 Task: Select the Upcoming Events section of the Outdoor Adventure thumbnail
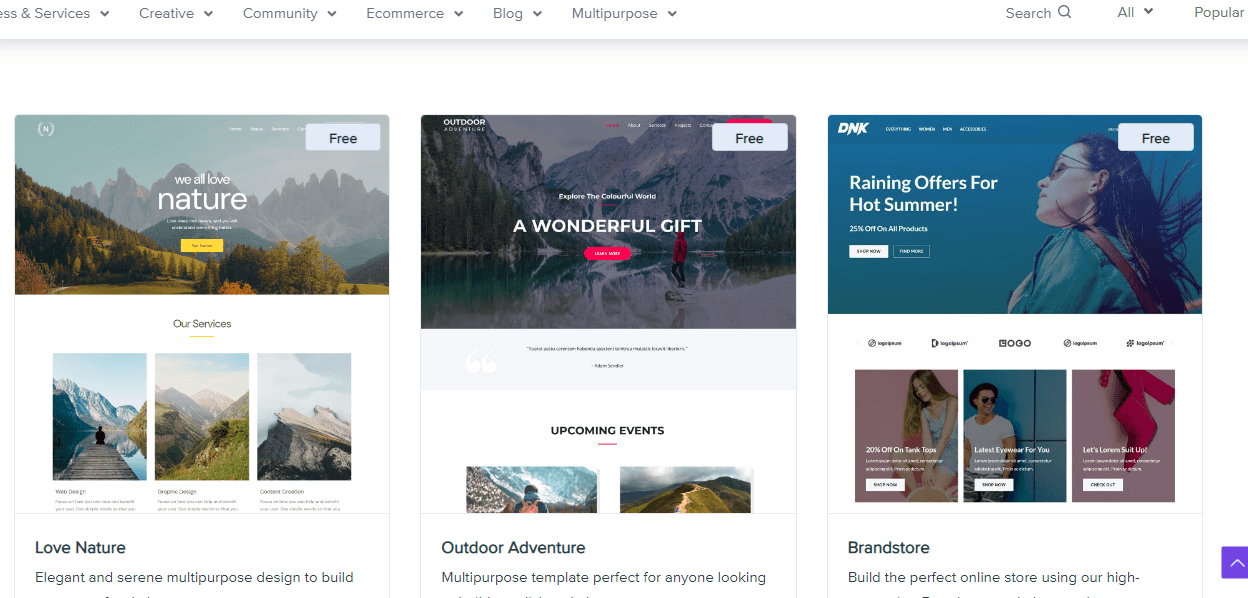(607, 431)
